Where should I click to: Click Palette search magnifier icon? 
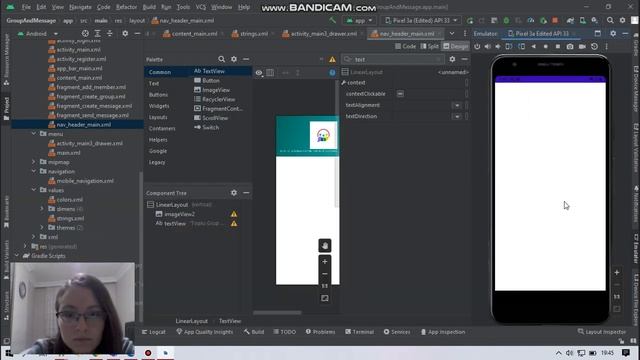(221, 59)
